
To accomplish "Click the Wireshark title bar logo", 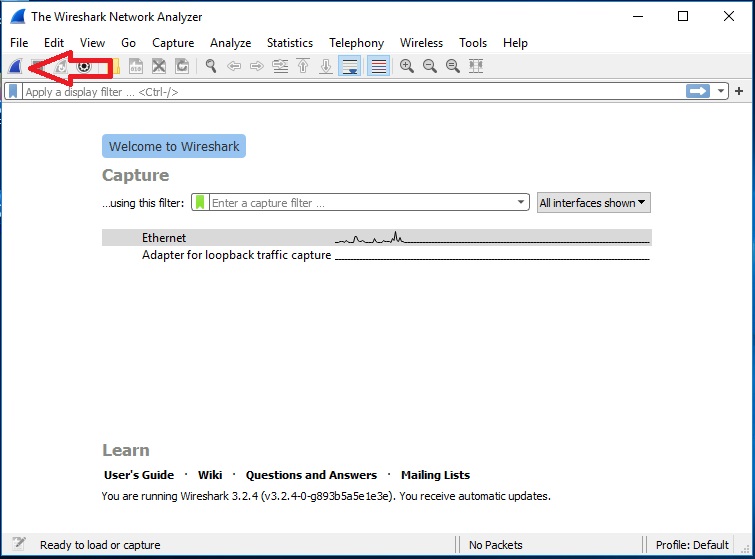I will tap(18, 16).
